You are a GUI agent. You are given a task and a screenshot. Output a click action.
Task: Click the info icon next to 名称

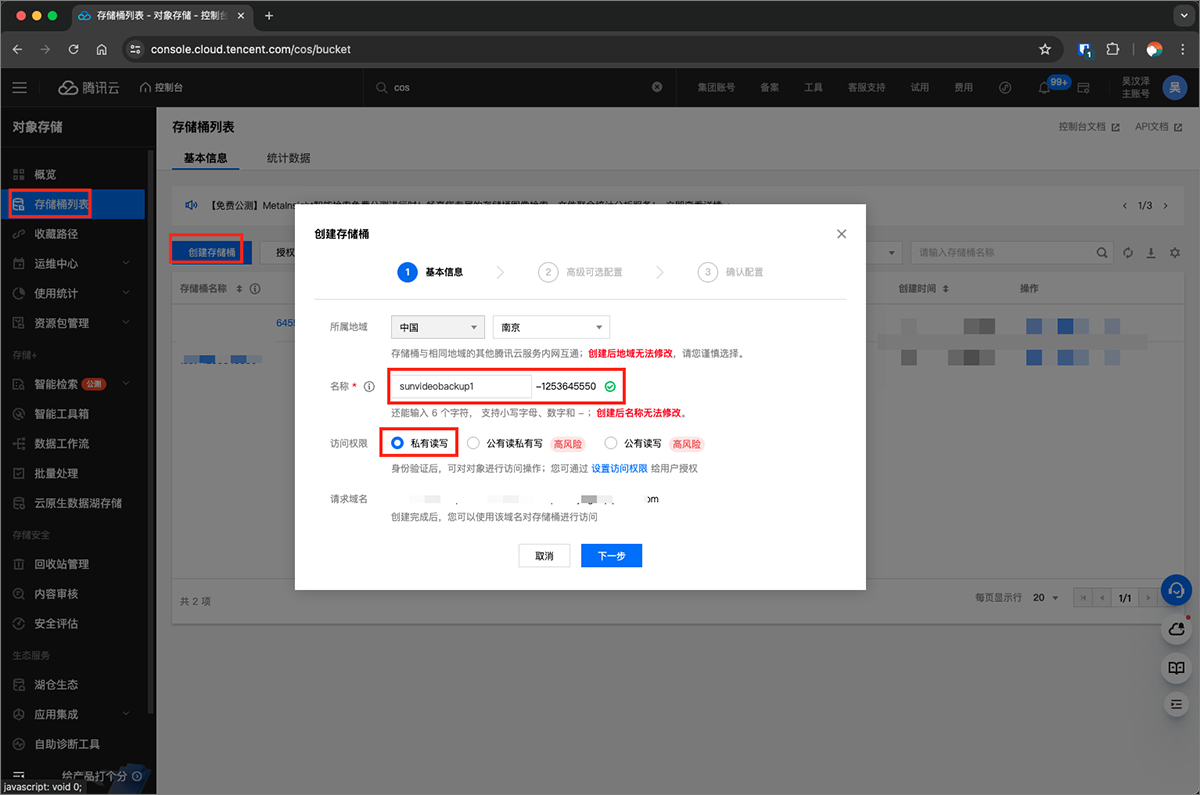[369, 387]
